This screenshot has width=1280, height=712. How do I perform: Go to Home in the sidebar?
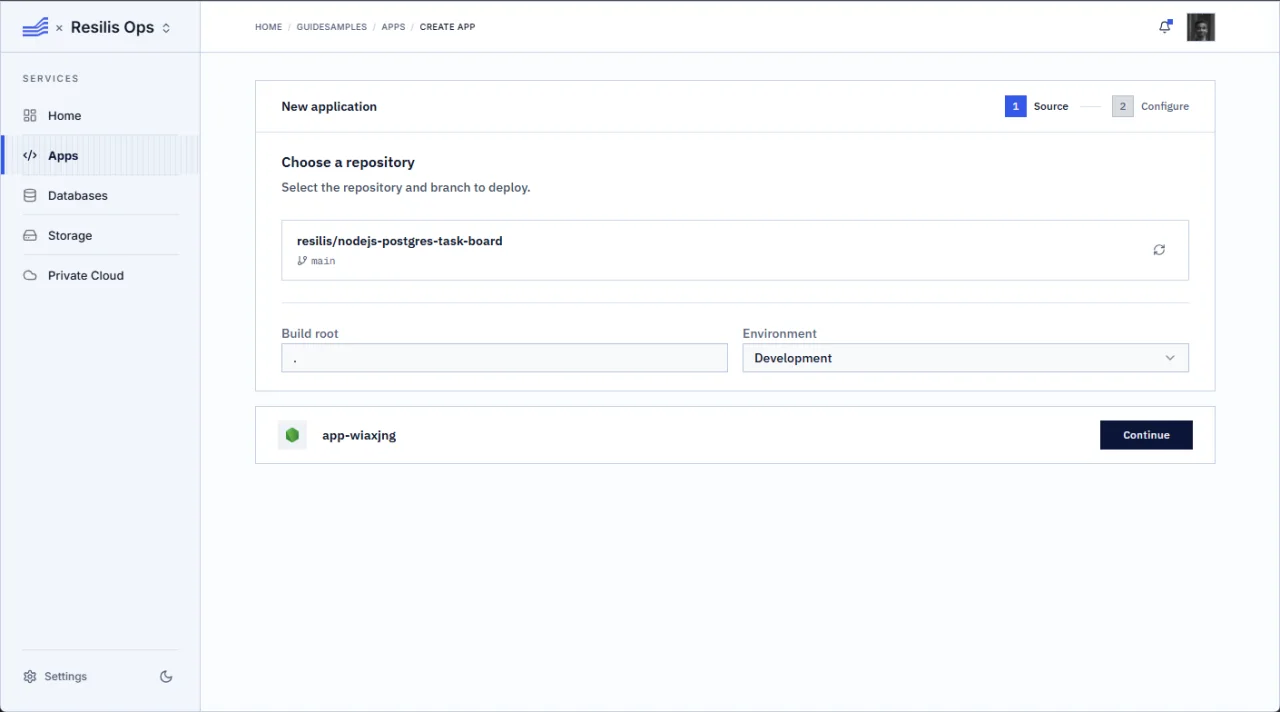[x=100, y=116]
